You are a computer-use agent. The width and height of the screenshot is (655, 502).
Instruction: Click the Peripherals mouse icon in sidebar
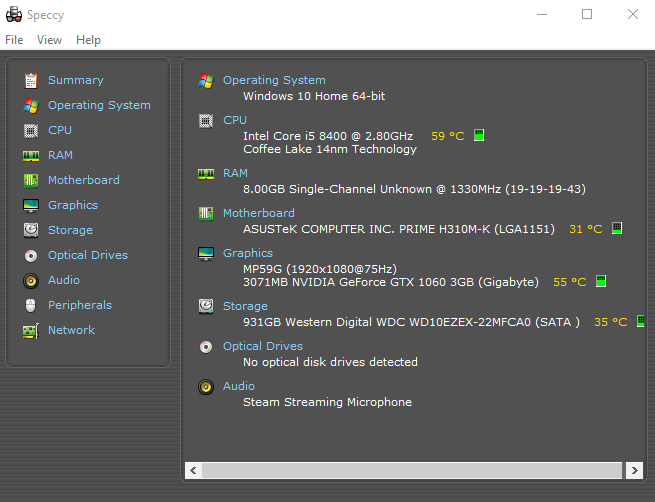[30, 306]
